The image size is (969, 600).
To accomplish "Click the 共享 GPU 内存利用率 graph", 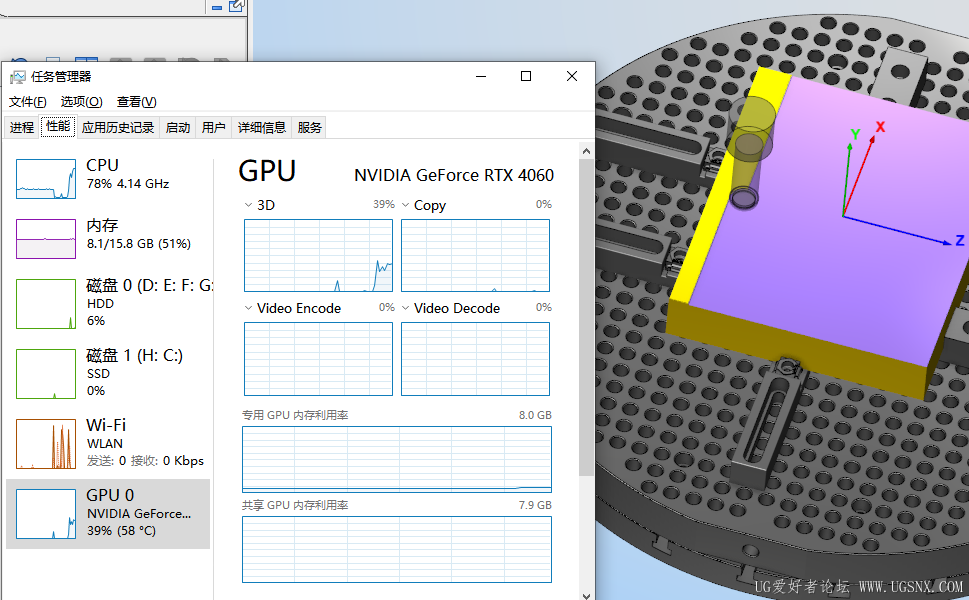I will 397,549.
